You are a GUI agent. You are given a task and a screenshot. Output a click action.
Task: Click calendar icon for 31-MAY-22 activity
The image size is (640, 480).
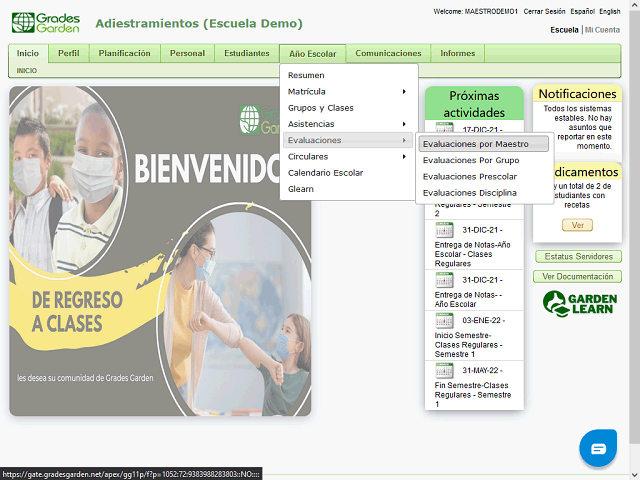click(x=444, y=371)
